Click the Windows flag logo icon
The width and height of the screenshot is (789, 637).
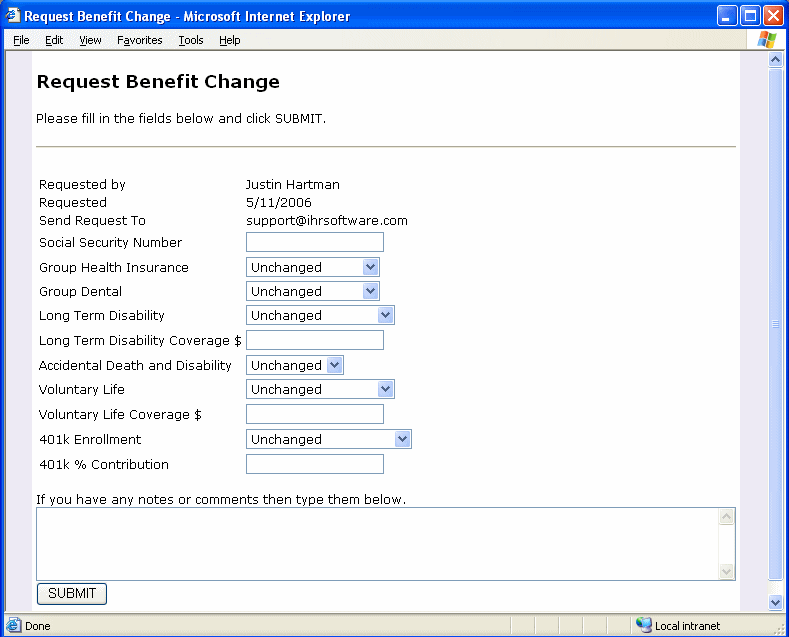(x=766, y=40)
